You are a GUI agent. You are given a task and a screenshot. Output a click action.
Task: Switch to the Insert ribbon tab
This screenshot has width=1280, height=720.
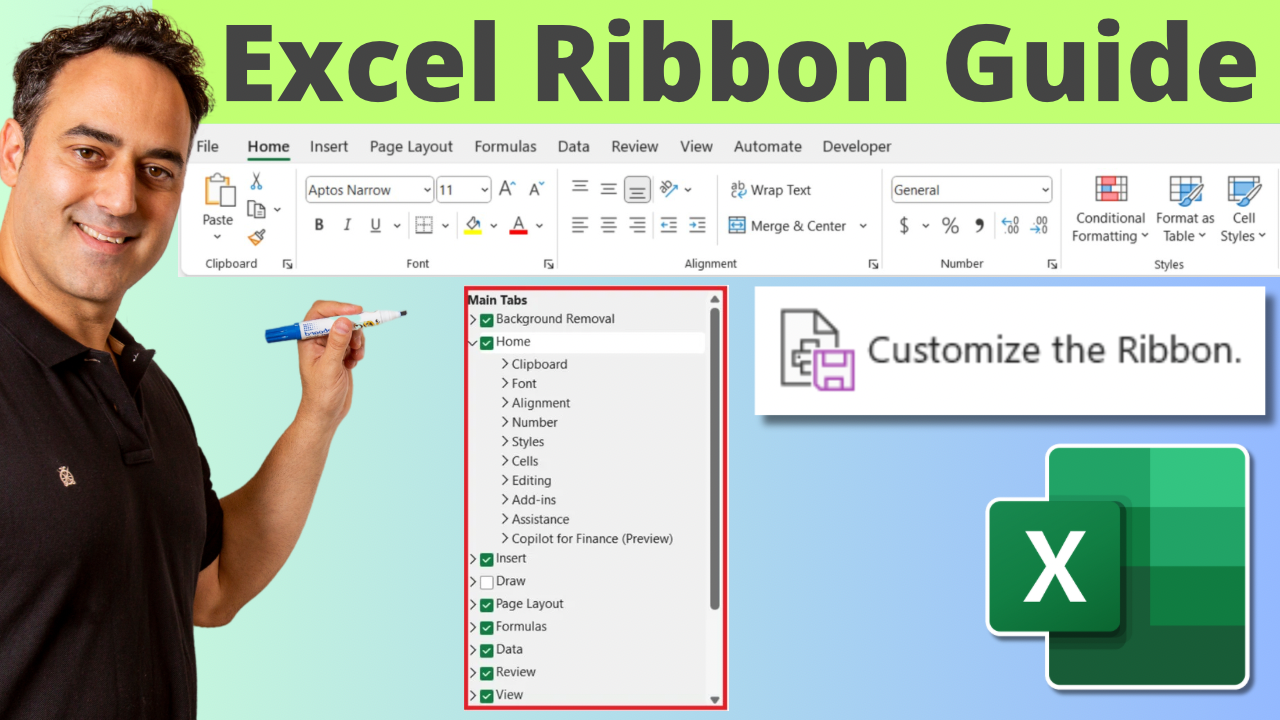pyautogui.click(x=329, y=146)
